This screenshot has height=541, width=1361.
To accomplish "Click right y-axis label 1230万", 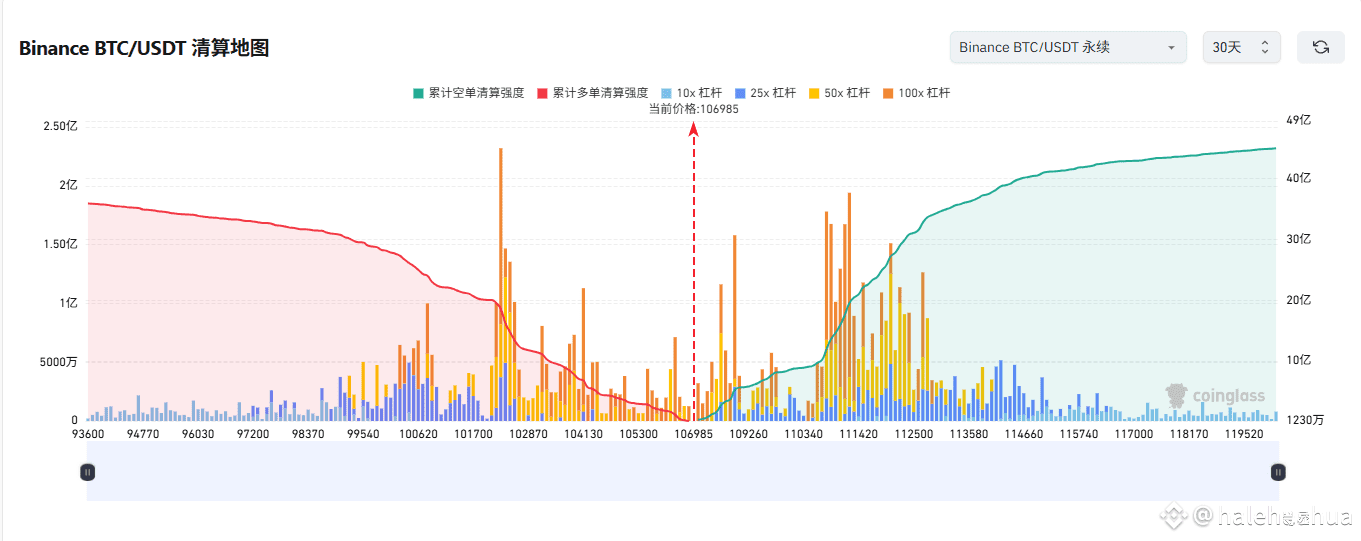I will tap(1306, 420).
